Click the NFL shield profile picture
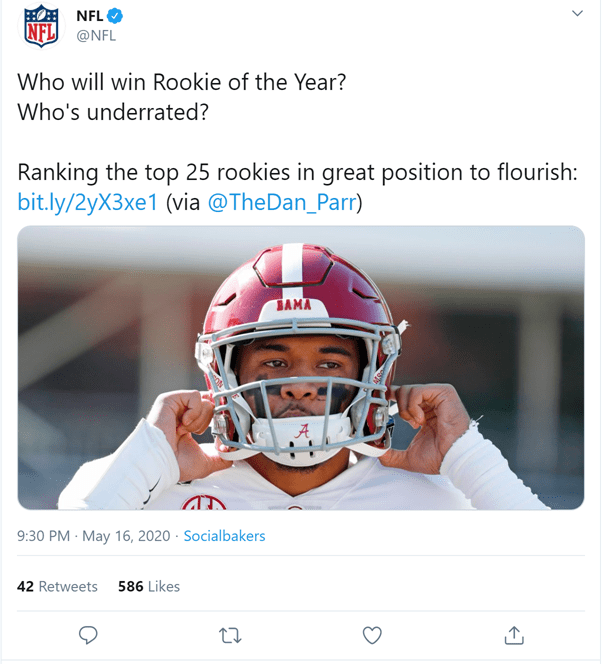607x664 pixels. [41, 26]
